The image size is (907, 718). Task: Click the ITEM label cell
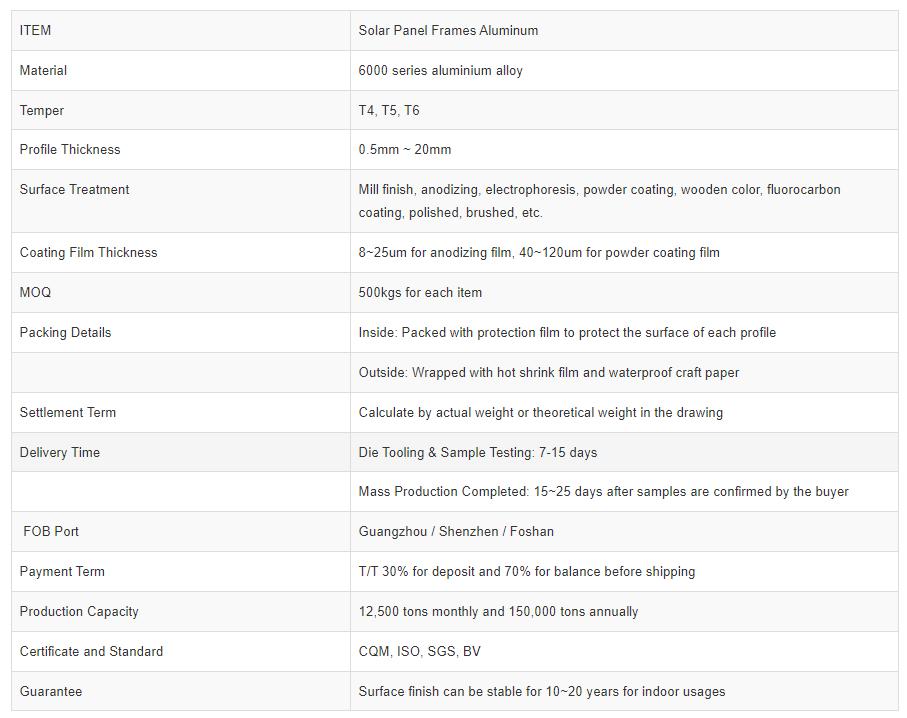coord(36,31)
